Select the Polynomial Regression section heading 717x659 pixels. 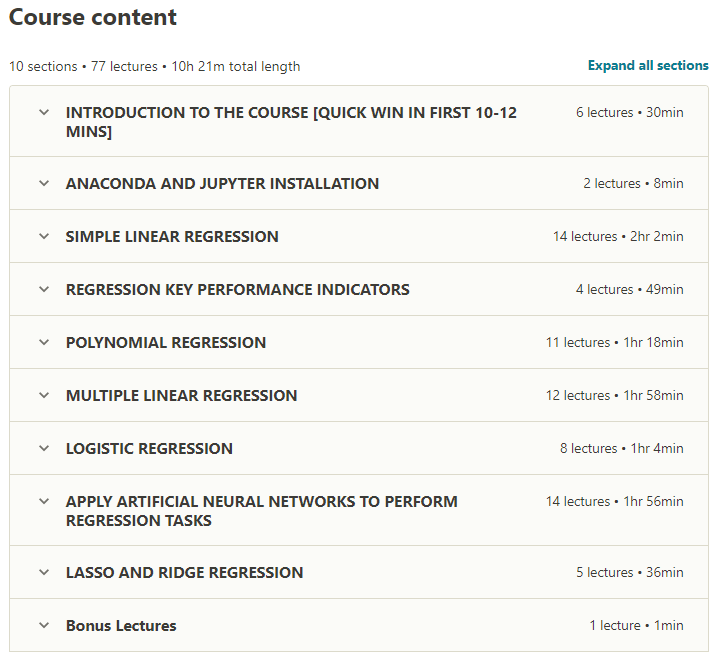[166, 343]
